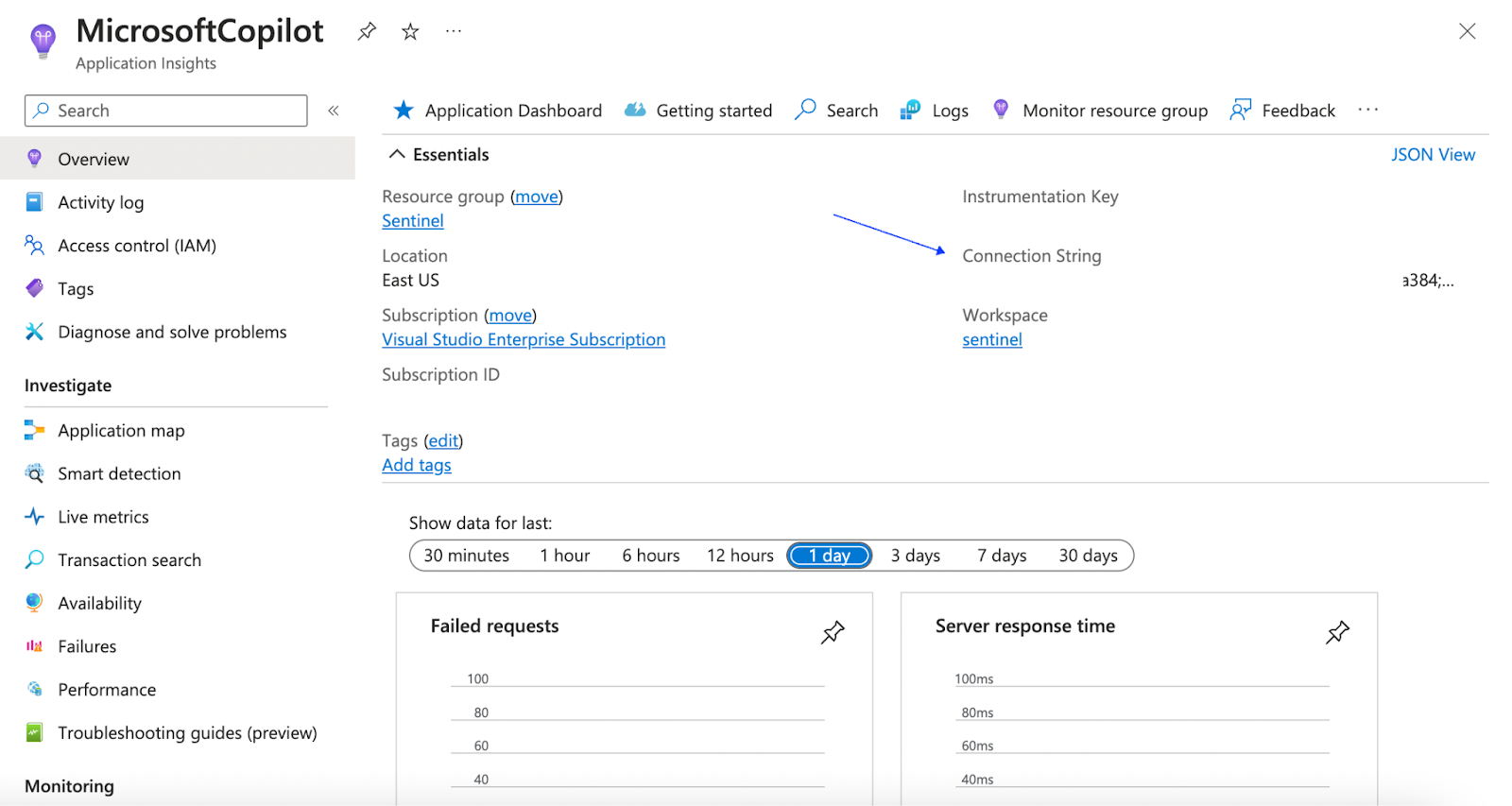The height and width of the screenshot is (806, 1512).
Task: Open Smart detection in sidebar
Action: pyautogui.click(x=119, y=473)
